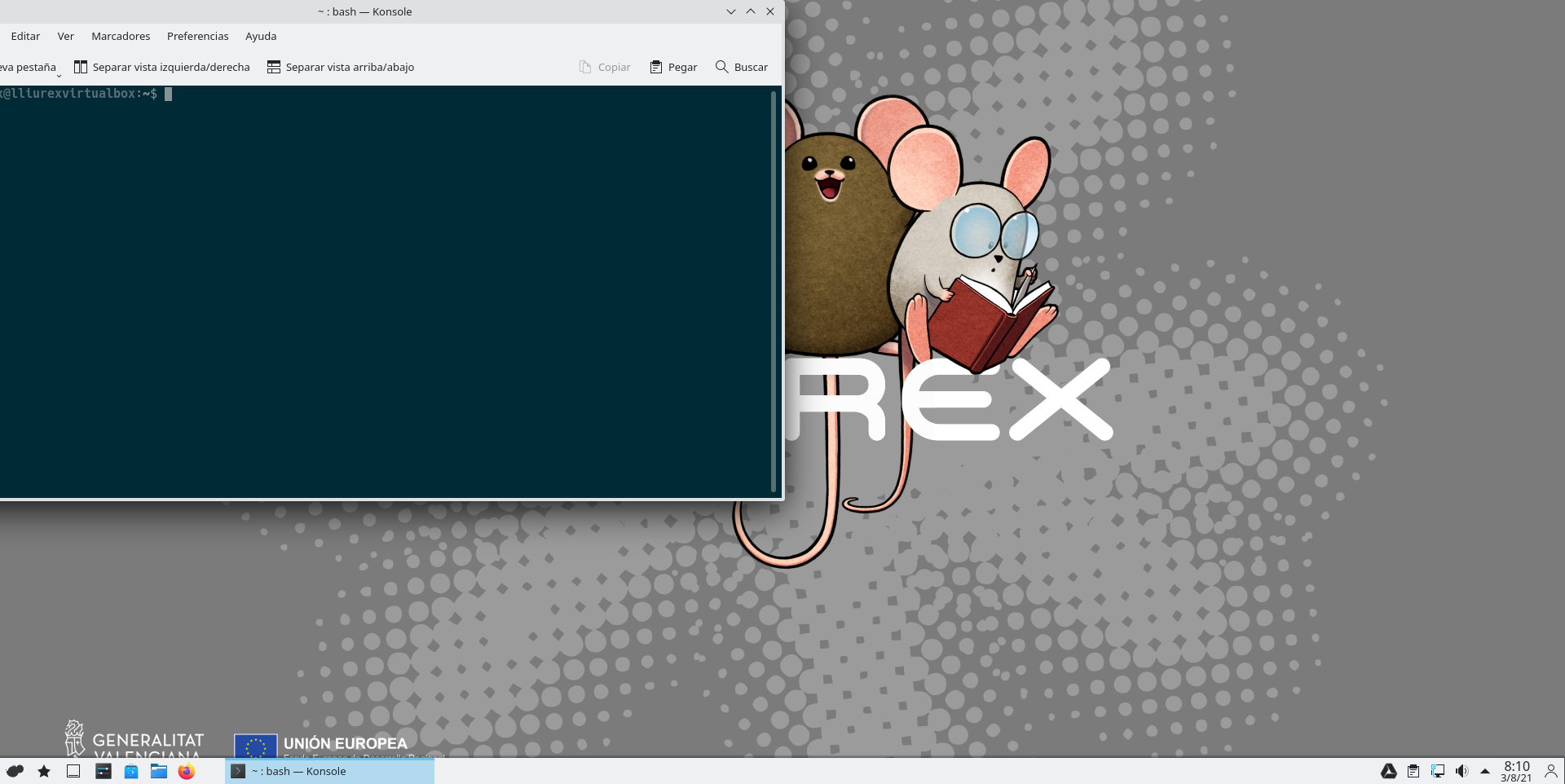The image size is (1565, 784).
Task: Open the Preferencias menu
Action: click(x=197, y=36)
